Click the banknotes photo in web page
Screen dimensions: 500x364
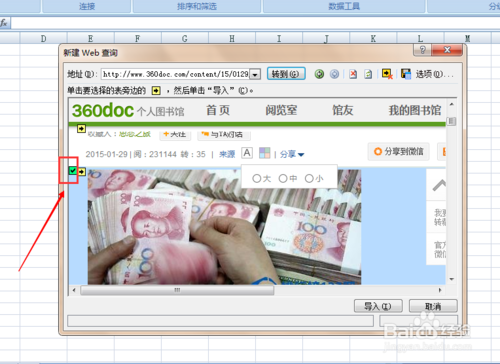tap(224, 227)
